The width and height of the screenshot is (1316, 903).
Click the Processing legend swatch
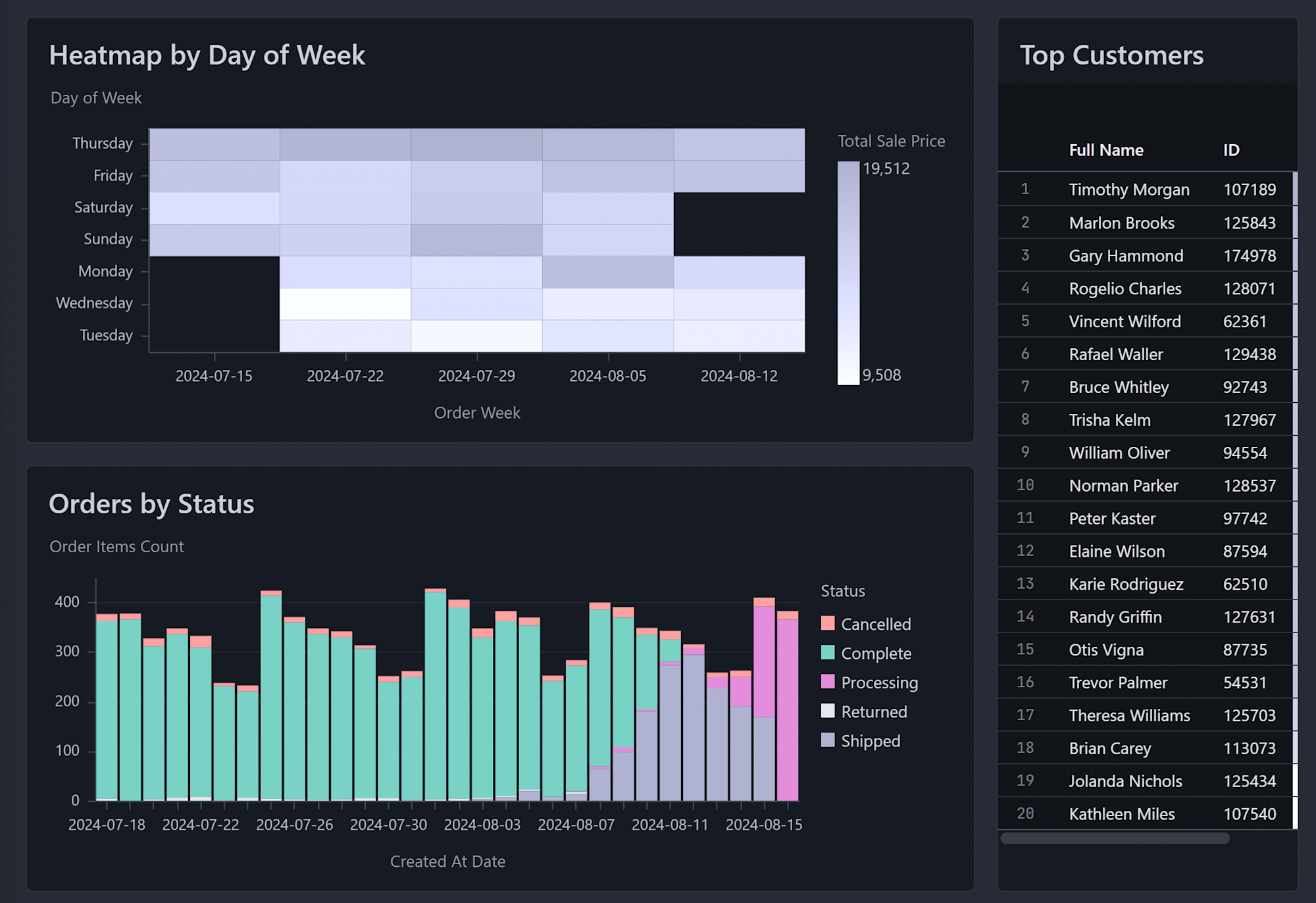coord(828,681)
